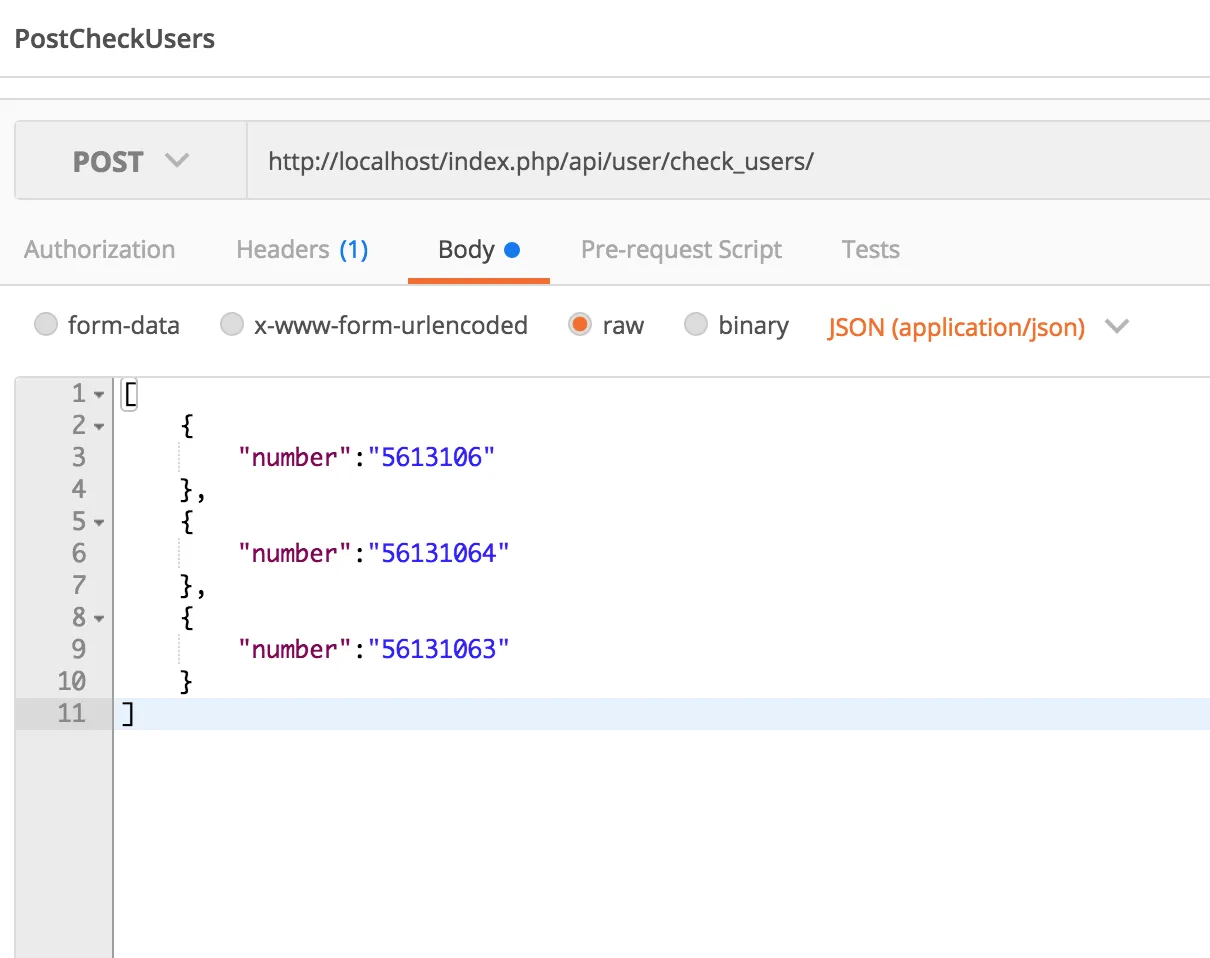1210x958 pixels.
Task: Click the number value "56131064" in editor
Action: click(x=439, y=554)
